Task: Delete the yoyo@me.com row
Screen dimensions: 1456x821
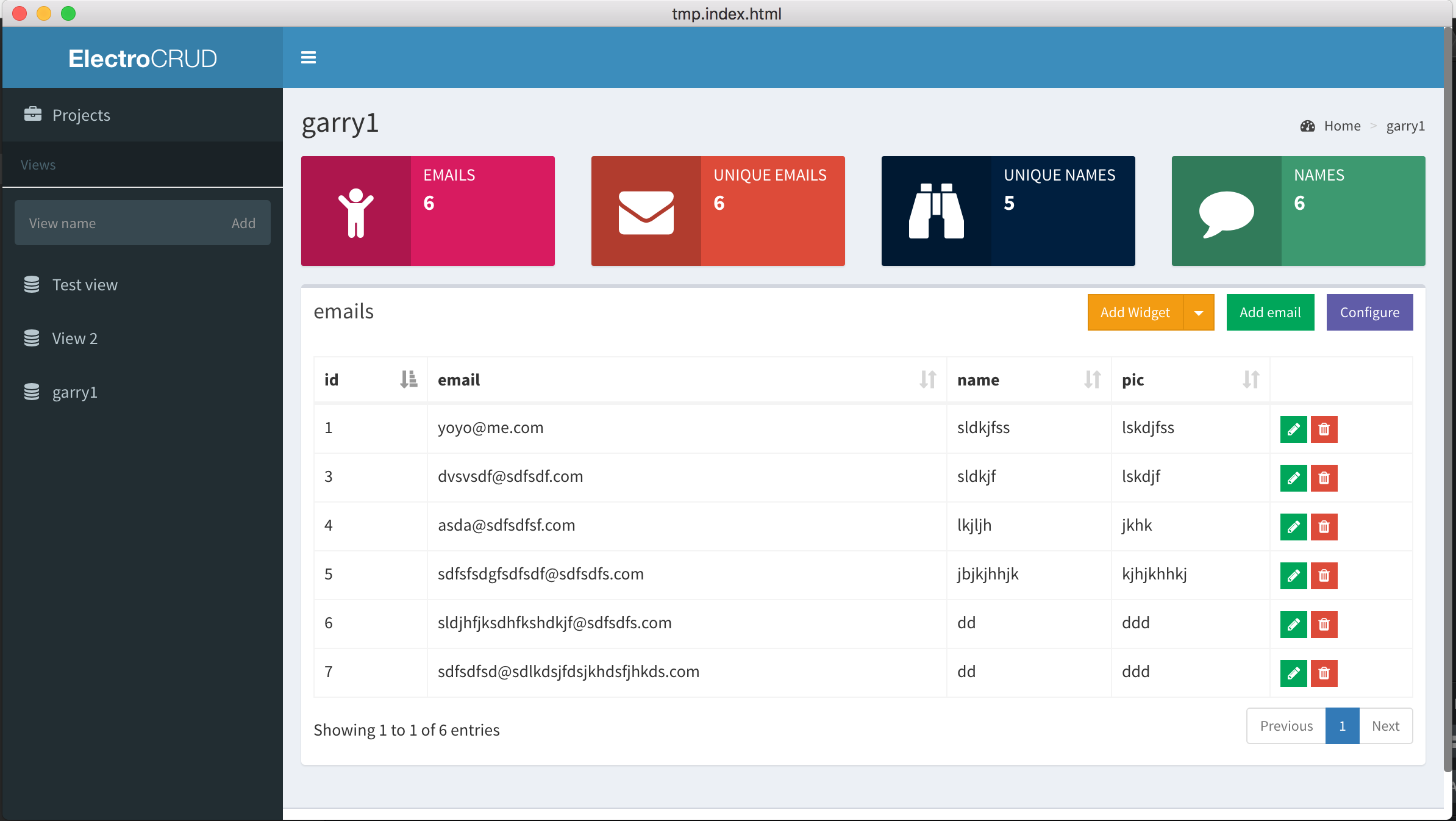Action: click(1324, 429)
